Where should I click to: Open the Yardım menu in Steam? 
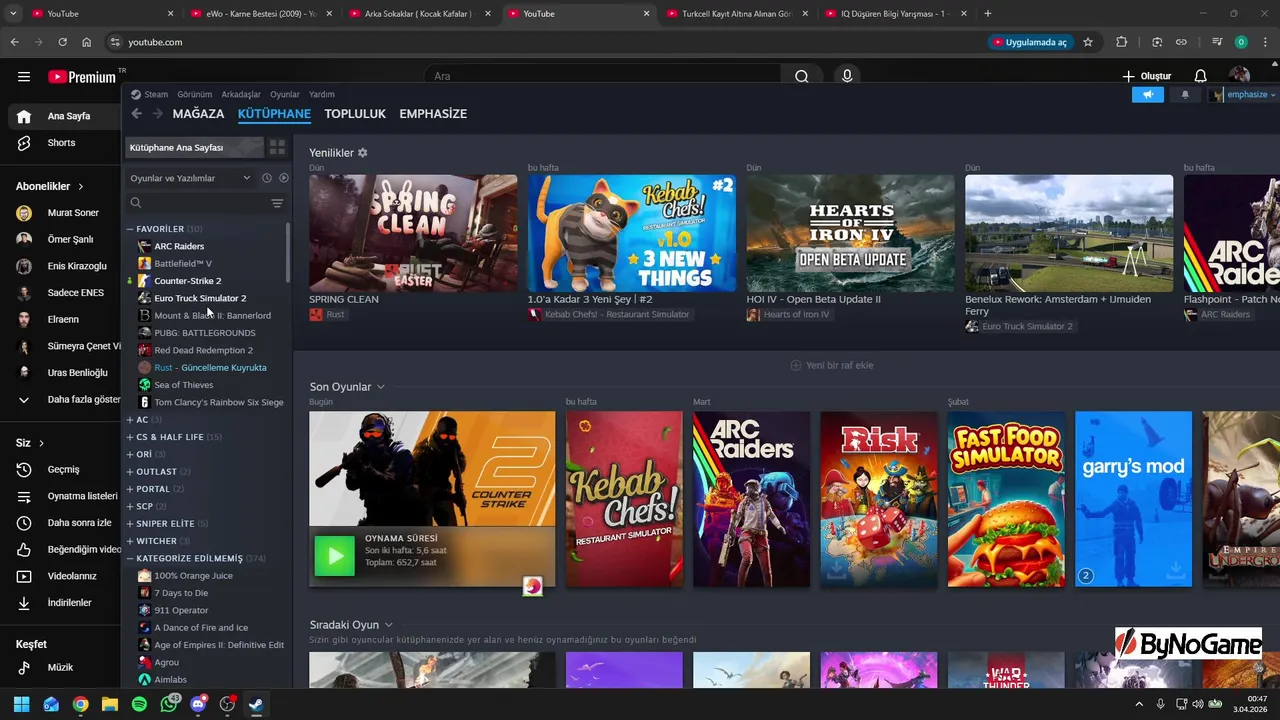pyautogui.click(x=322, y=94)
